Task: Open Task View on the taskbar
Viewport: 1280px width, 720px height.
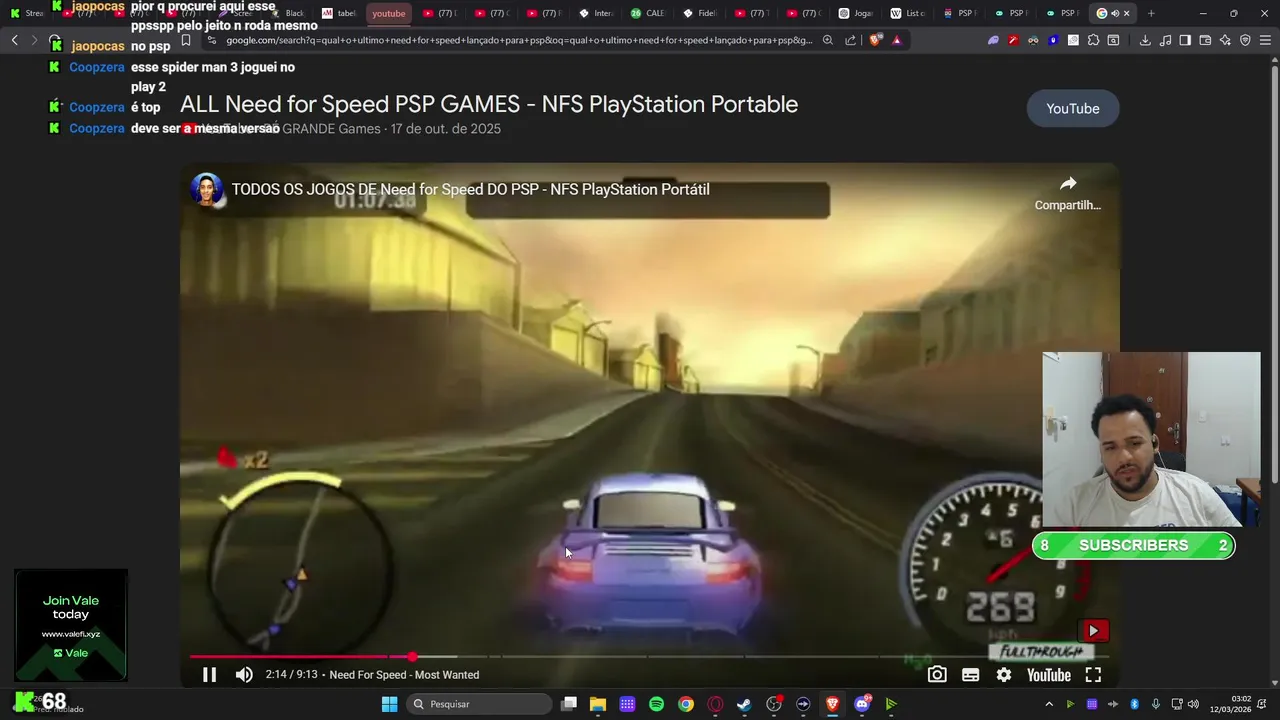Action: click(x=569, y=704)
